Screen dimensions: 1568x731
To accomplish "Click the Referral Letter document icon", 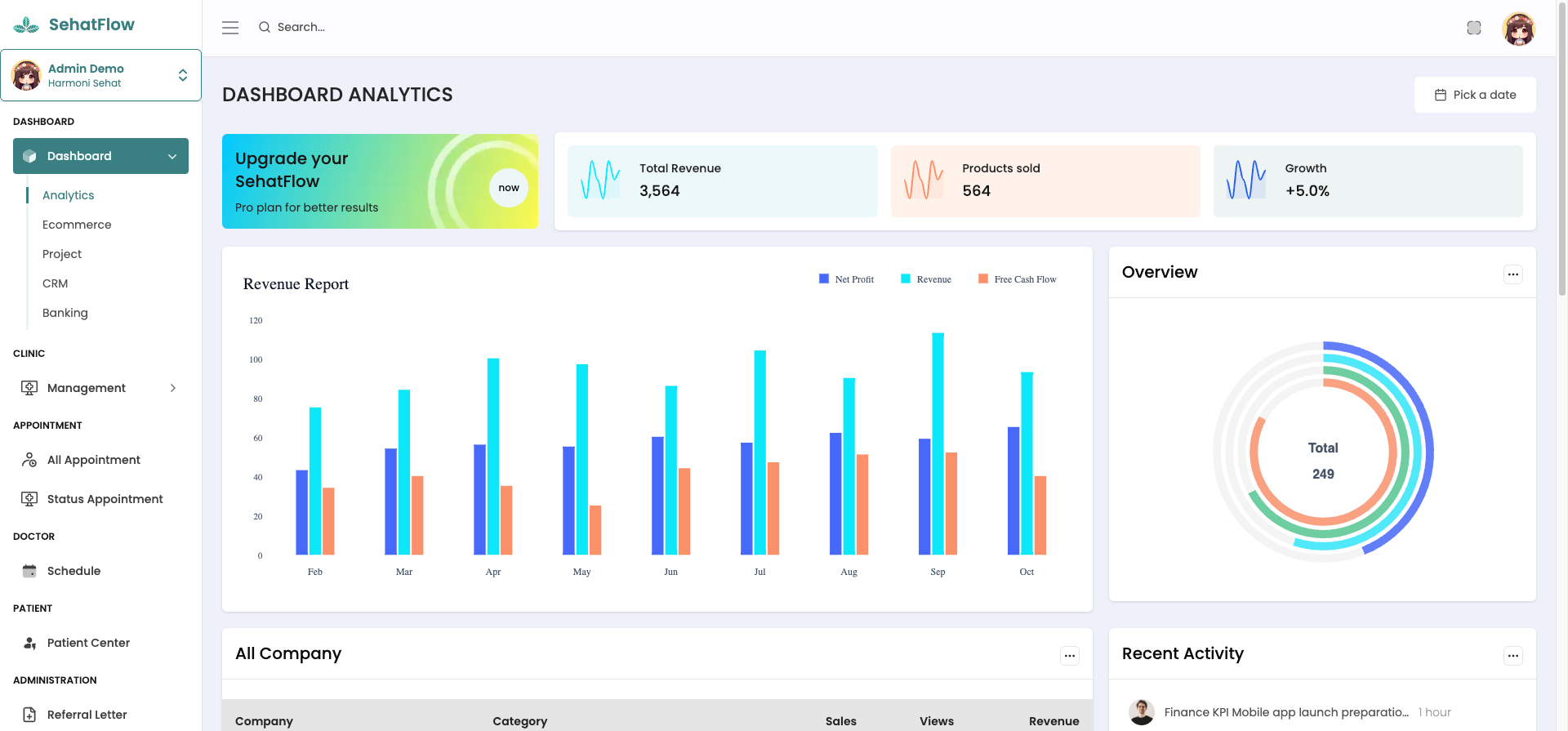I will point(29,715).
